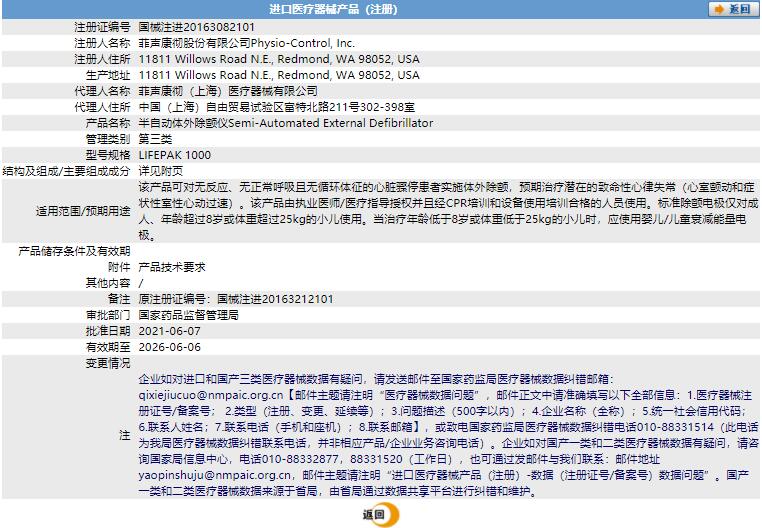
Task: Select the 生产地址 address value
Action: (279, 75)
